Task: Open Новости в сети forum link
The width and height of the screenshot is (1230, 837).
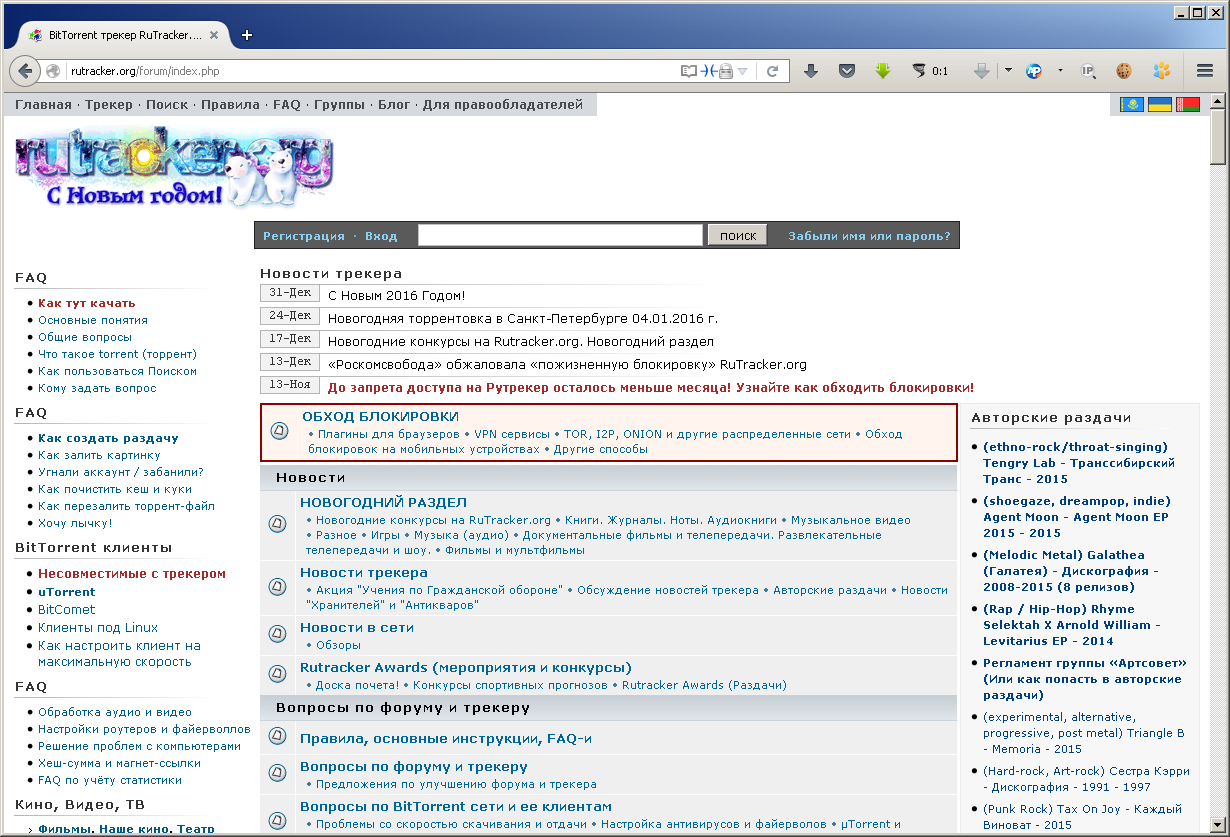Action: (357, 627)
